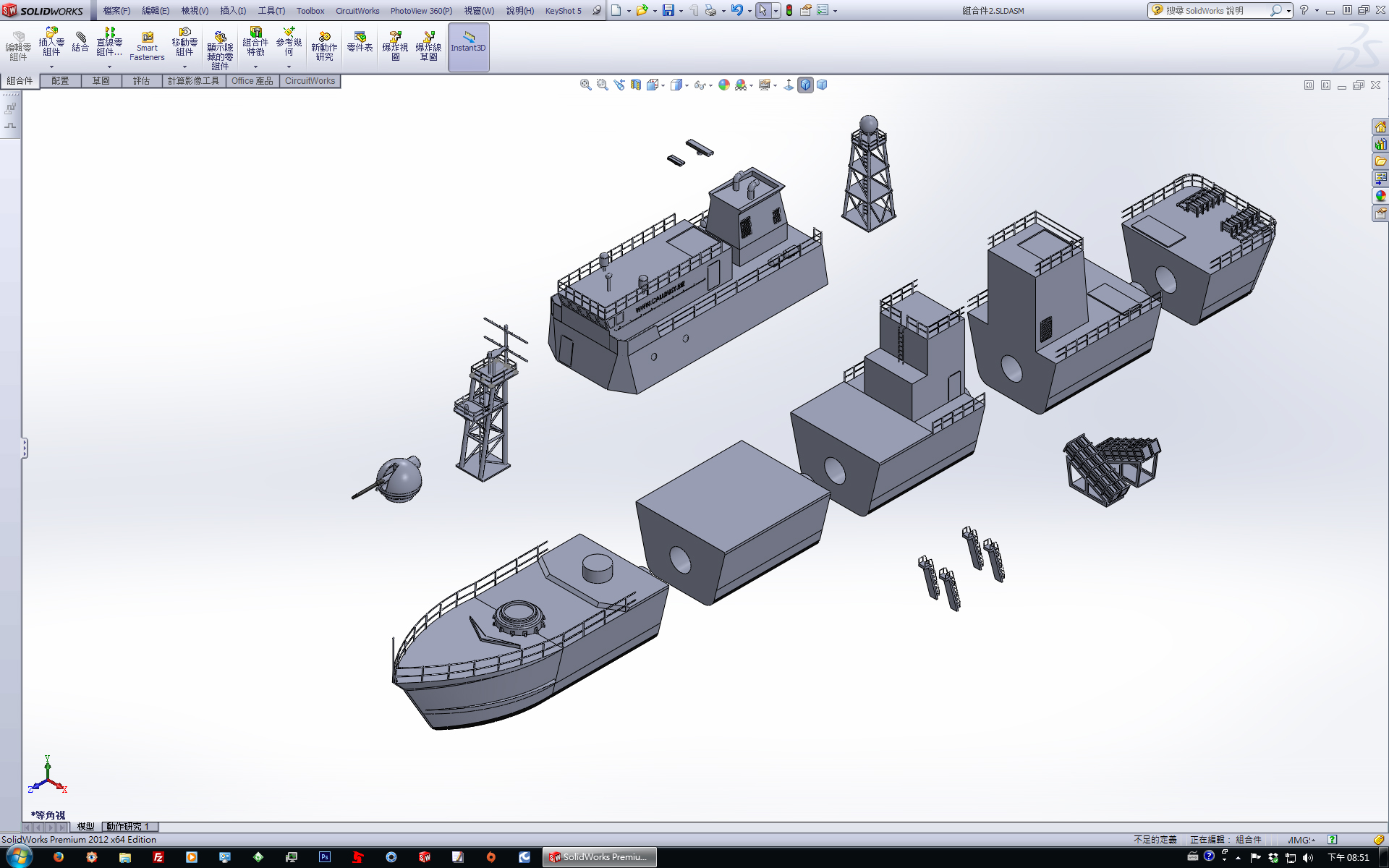Image resolution: width=1389 pixels, height=868 pixels.
Task: Expand the 插入零組件 dropdown arrow
Action: click(51, 67)
